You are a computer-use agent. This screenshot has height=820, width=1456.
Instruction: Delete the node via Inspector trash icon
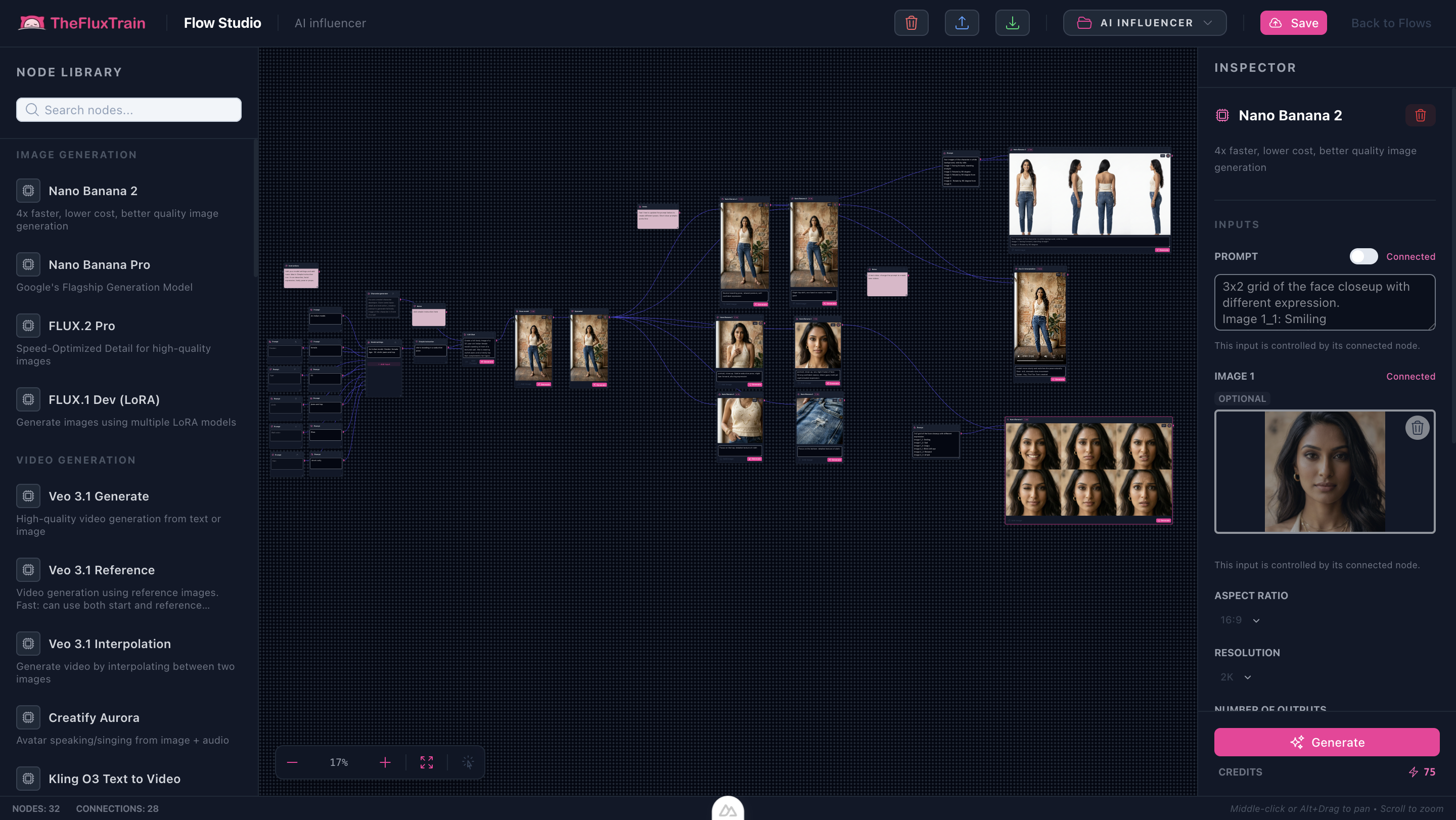click(1421, 115)
